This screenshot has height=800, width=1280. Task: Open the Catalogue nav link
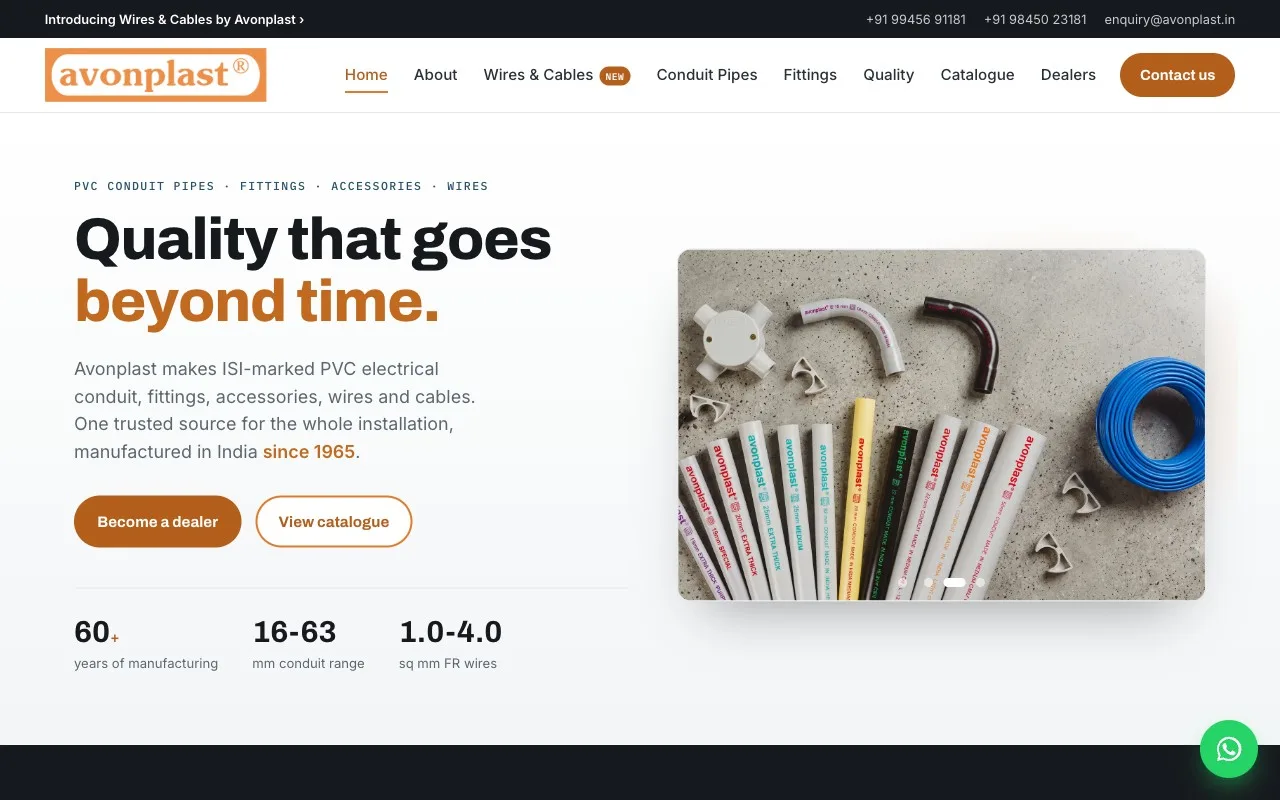click(x=978, y=75)
